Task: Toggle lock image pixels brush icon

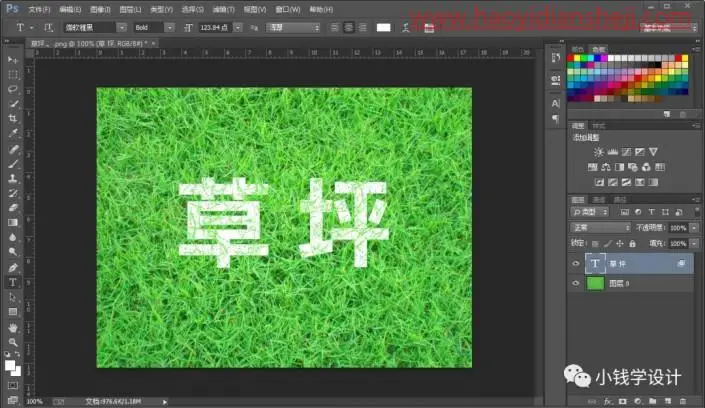Action: 607,243
